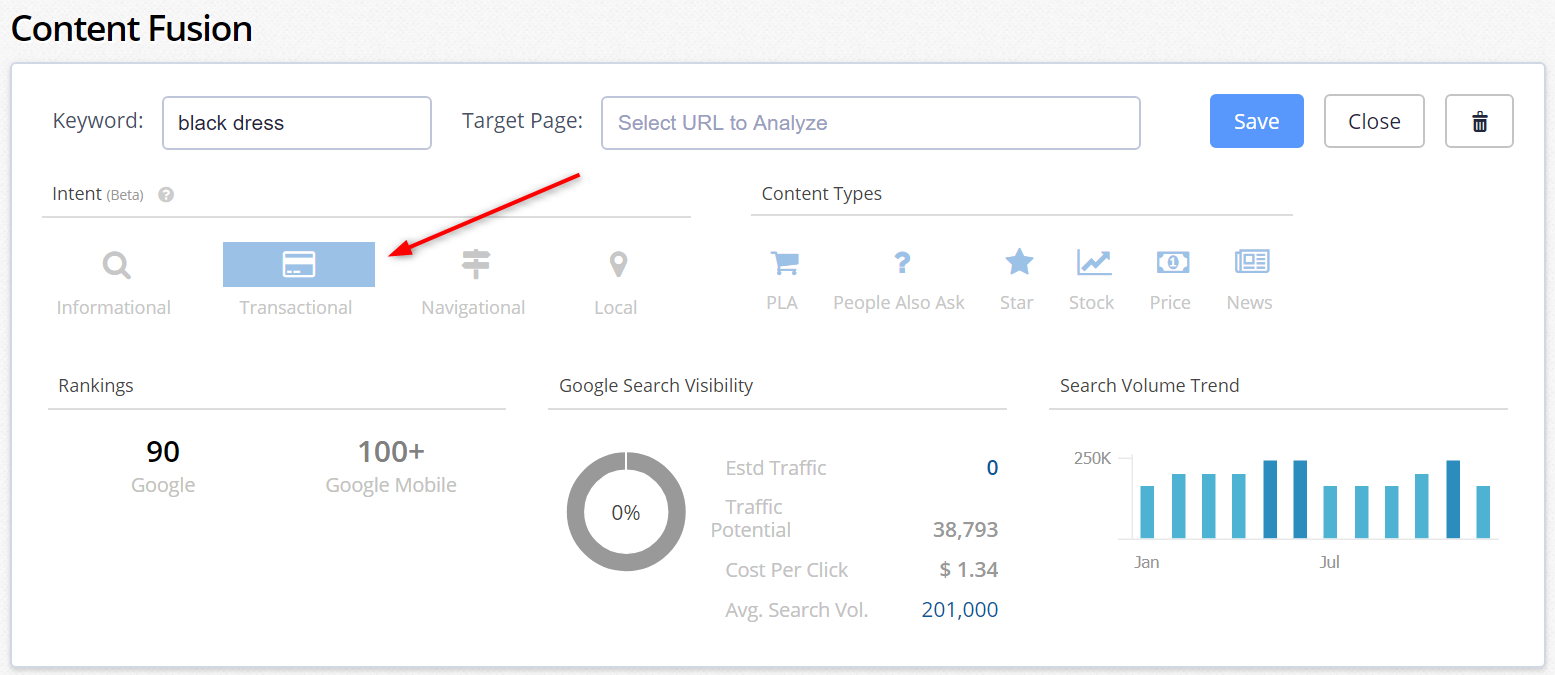
Task: Click the Cost Per Click value $ 1.34
Action: [969, 570]
